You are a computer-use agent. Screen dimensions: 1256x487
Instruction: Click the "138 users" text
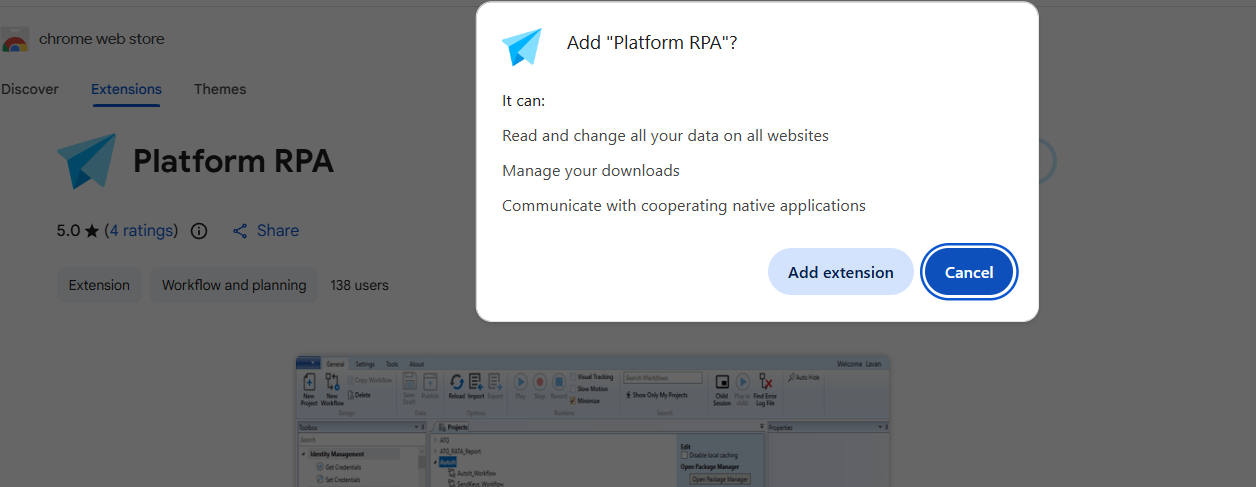359,285
